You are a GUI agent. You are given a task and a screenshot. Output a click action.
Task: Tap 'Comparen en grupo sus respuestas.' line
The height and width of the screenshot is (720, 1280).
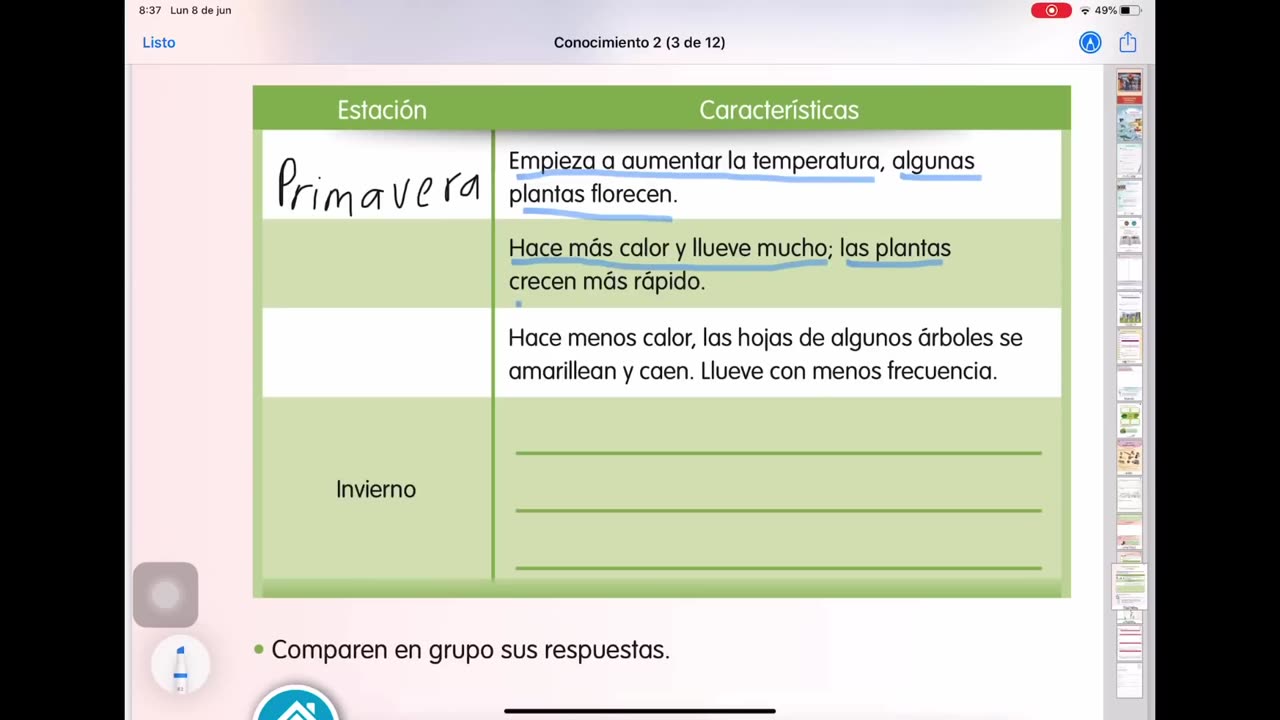click(470, 650)
